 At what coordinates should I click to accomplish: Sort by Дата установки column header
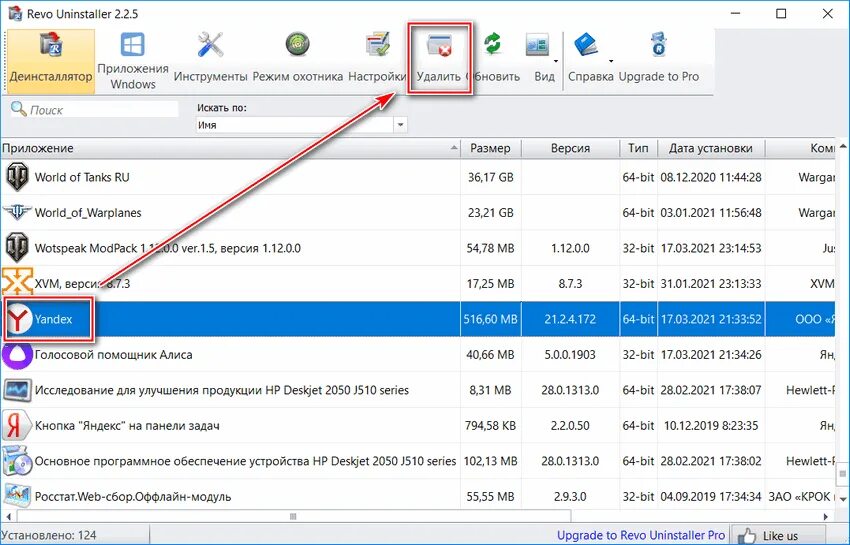711,148
